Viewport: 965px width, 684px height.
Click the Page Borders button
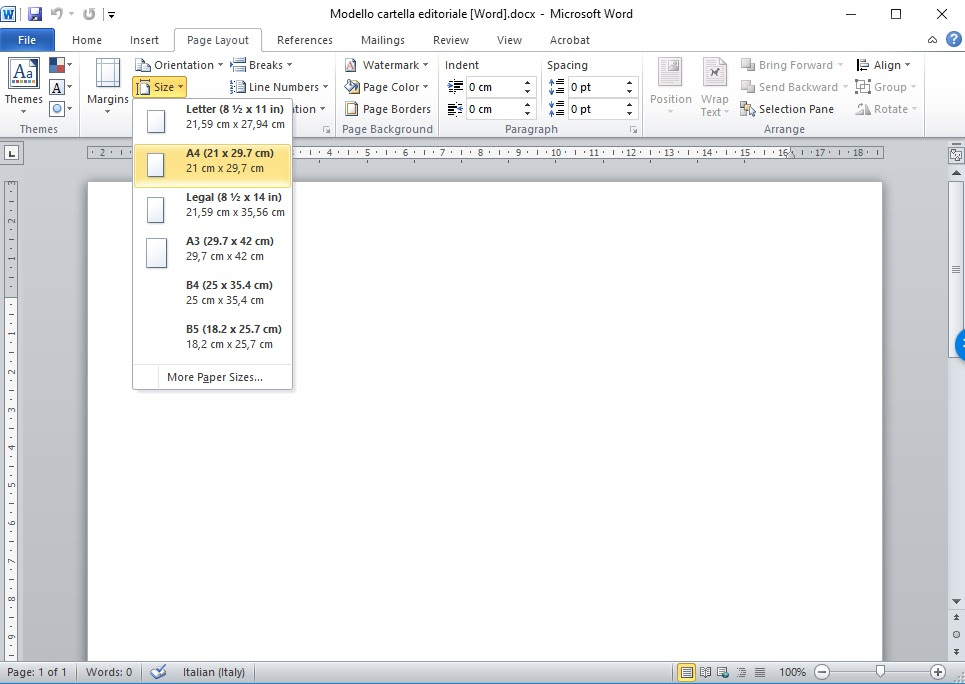click(x=387, y=109)
